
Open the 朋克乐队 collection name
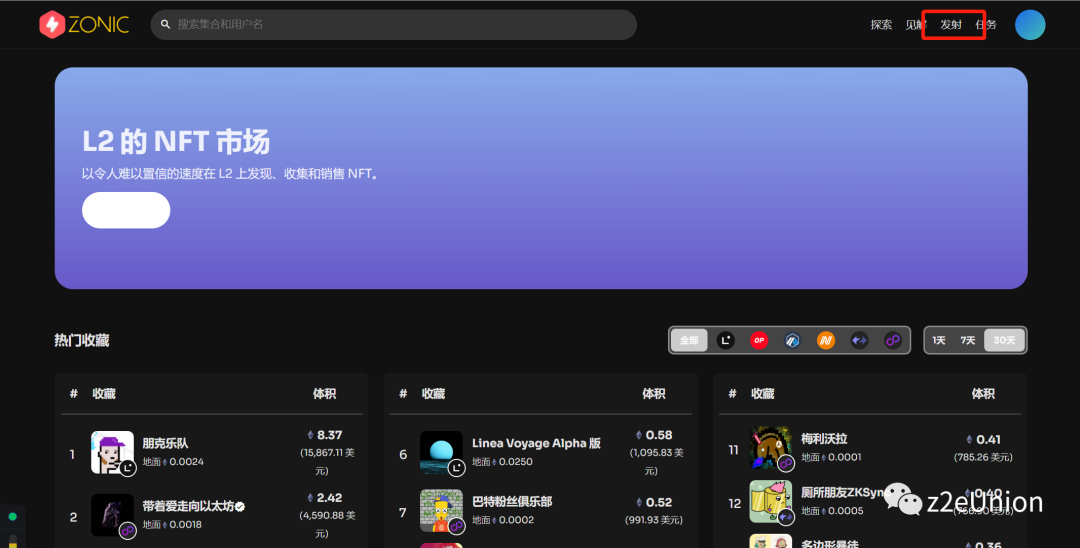[x=165, y=443]
